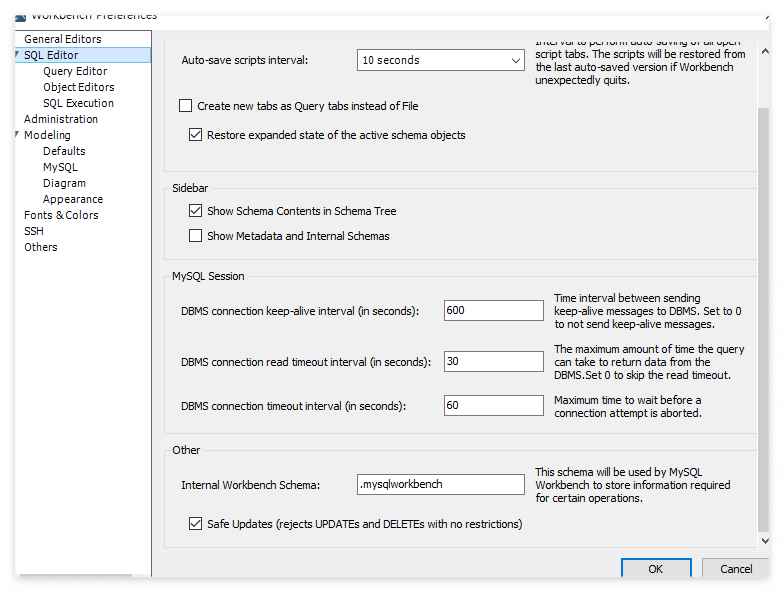This screenshot has width=784, height=592.
Task: Click the Internal Workbench Schema field
Action: (440, 484)
